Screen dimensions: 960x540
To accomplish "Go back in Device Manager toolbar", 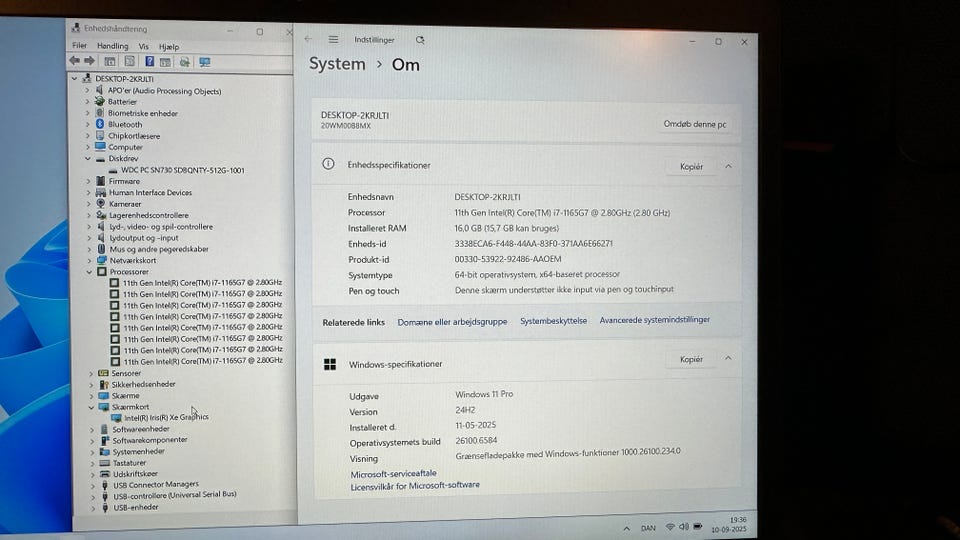I will pos(74,61).
